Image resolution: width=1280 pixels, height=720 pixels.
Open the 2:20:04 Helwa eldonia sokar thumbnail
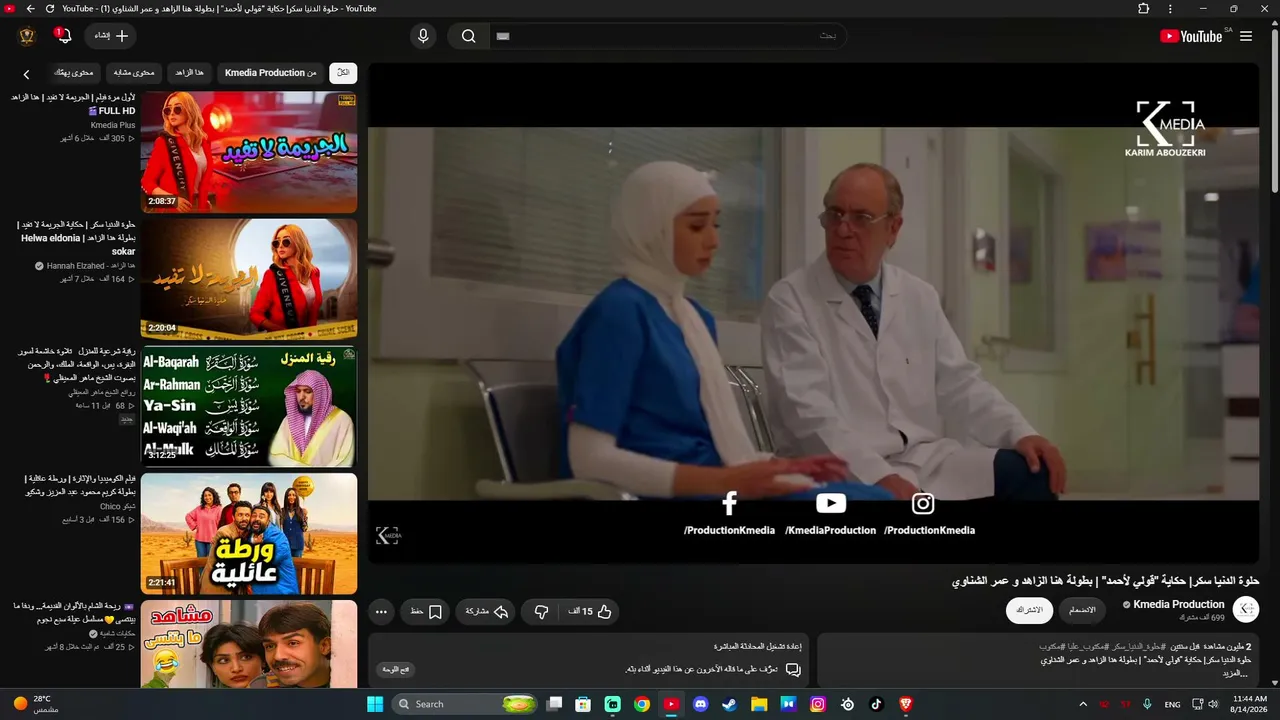[x=249, y=279]
